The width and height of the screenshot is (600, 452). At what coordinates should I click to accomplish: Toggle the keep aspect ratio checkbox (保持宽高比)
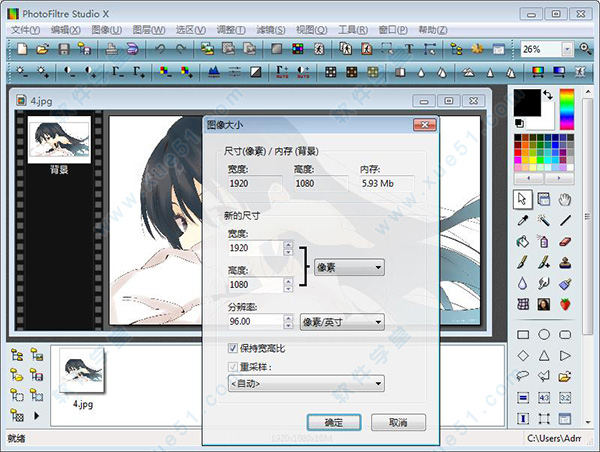pyautogui.click(x=232, y=348)
